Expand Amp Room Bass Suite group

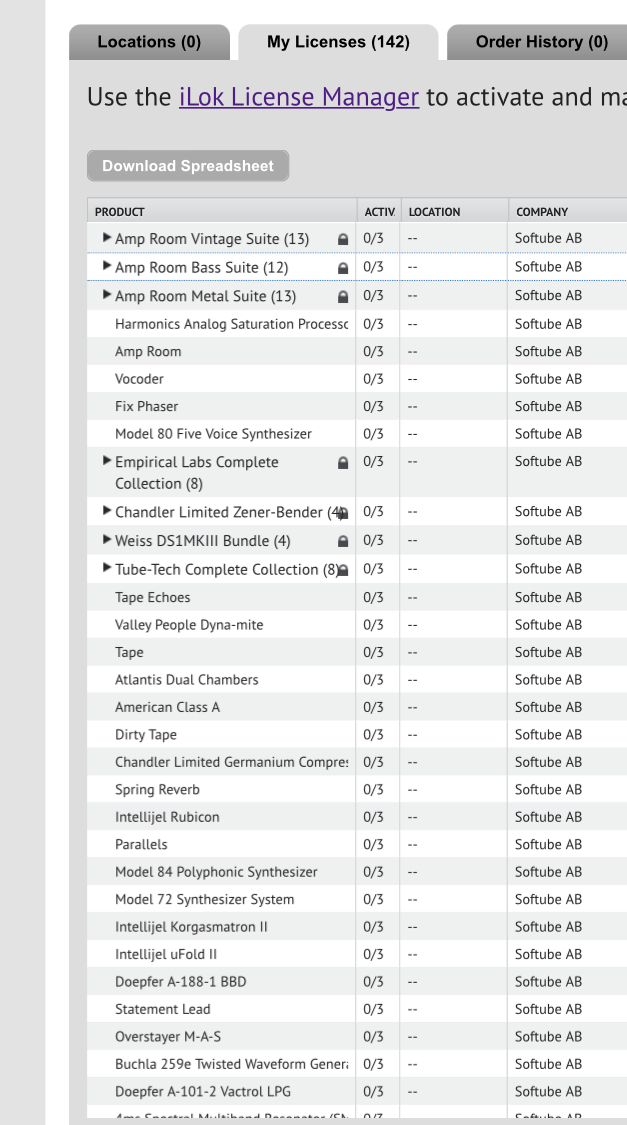[x=107, y=266]
